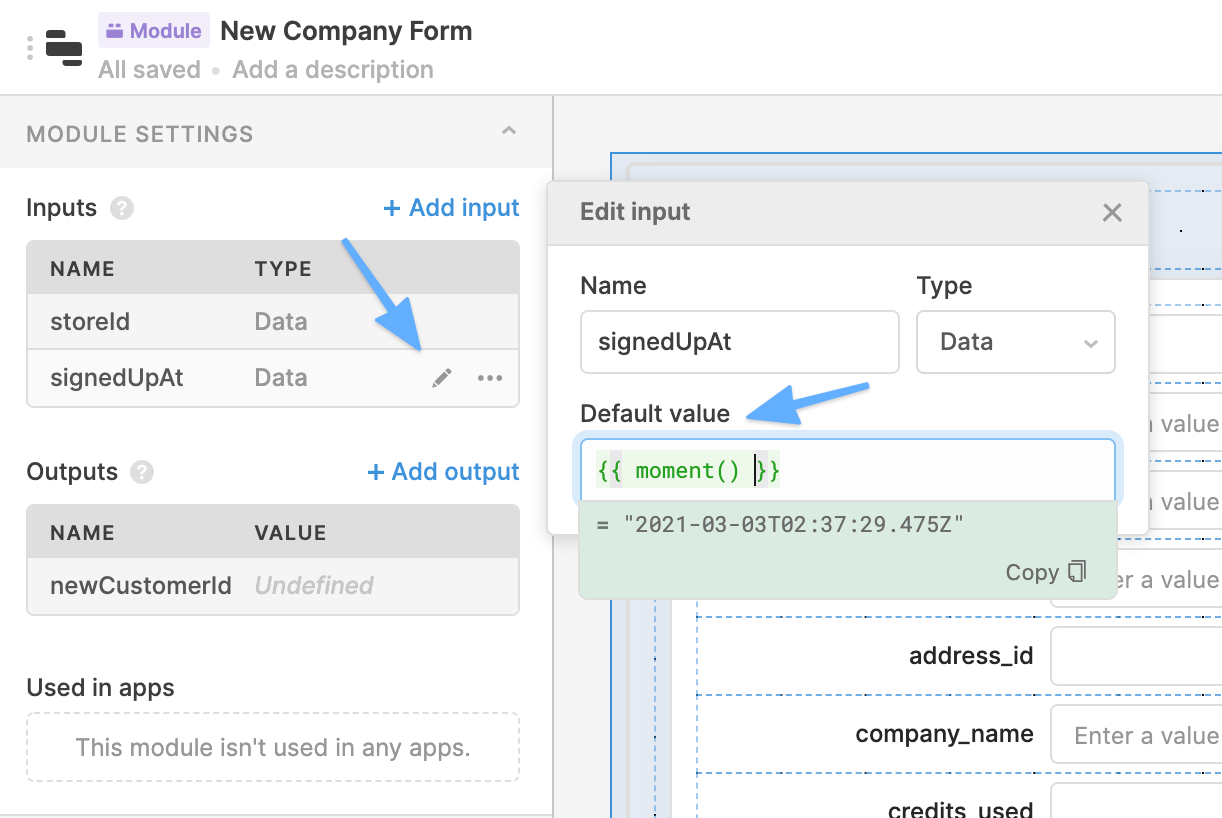Click the help icon next to Inputs
This screenshot has width=1222, height=818.
coord(122,208)
